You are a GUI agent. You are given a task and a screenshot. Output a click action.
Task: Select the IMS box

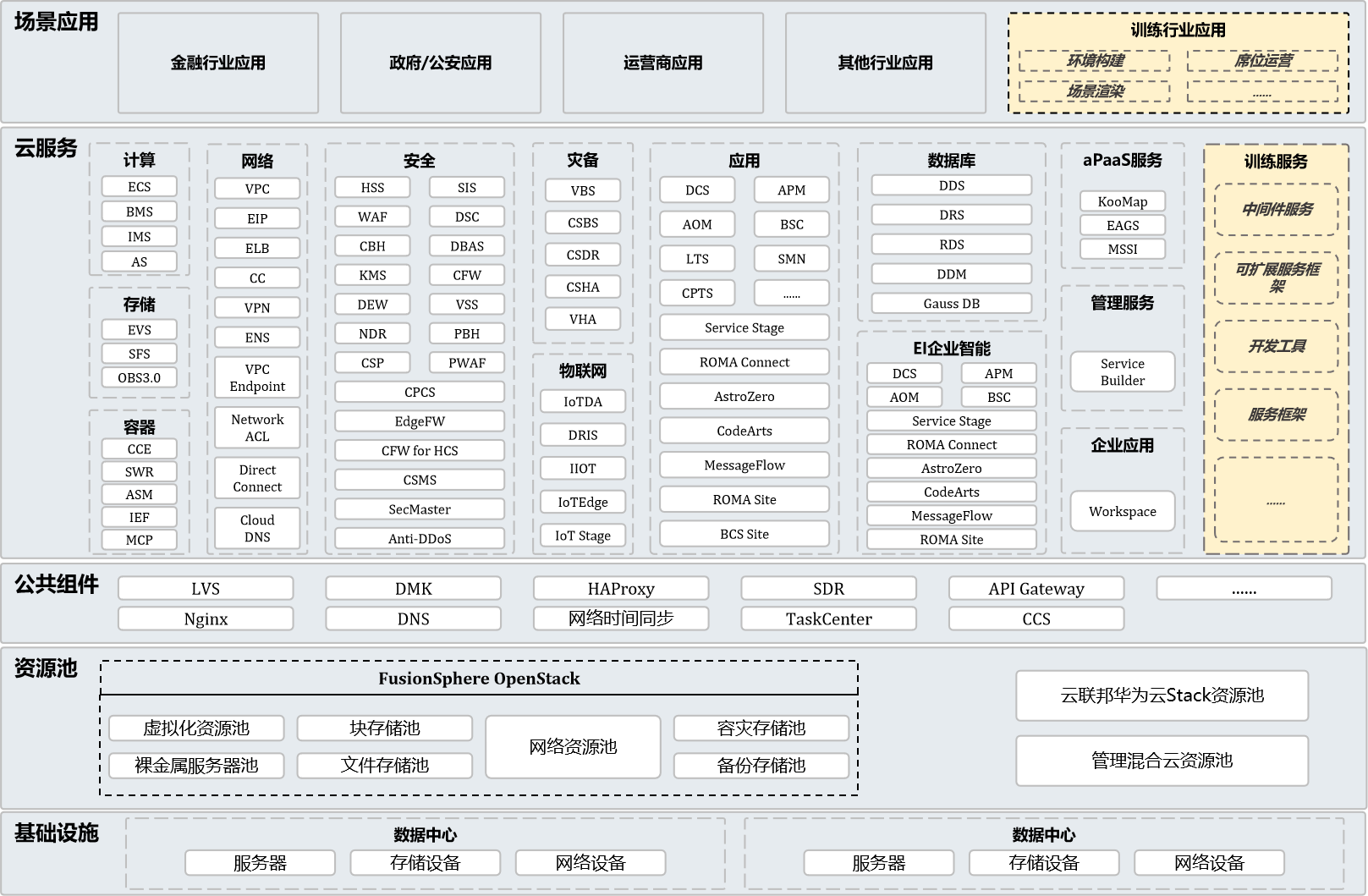point(140,237)
